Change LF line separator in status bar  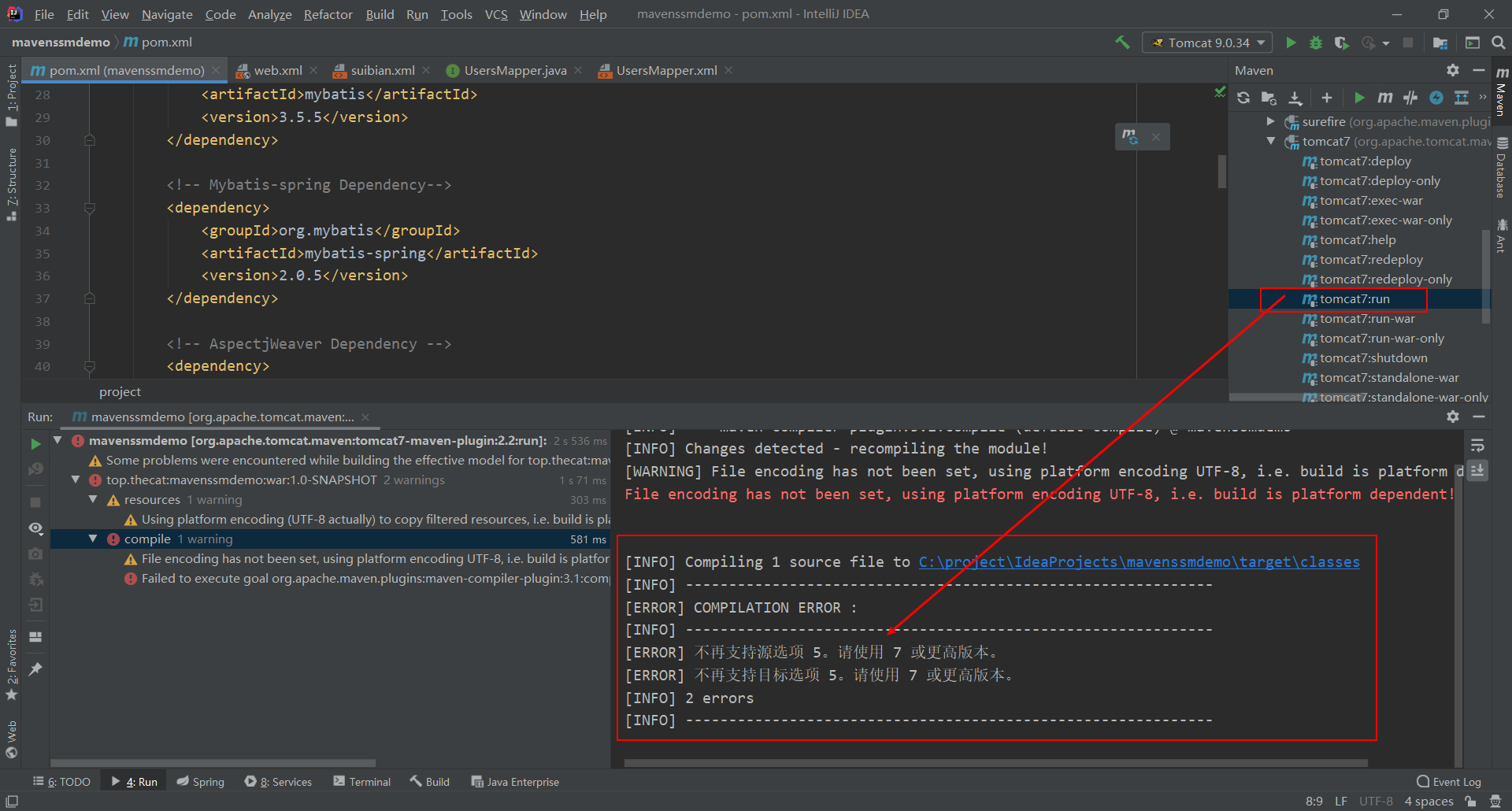[1341, 801]
